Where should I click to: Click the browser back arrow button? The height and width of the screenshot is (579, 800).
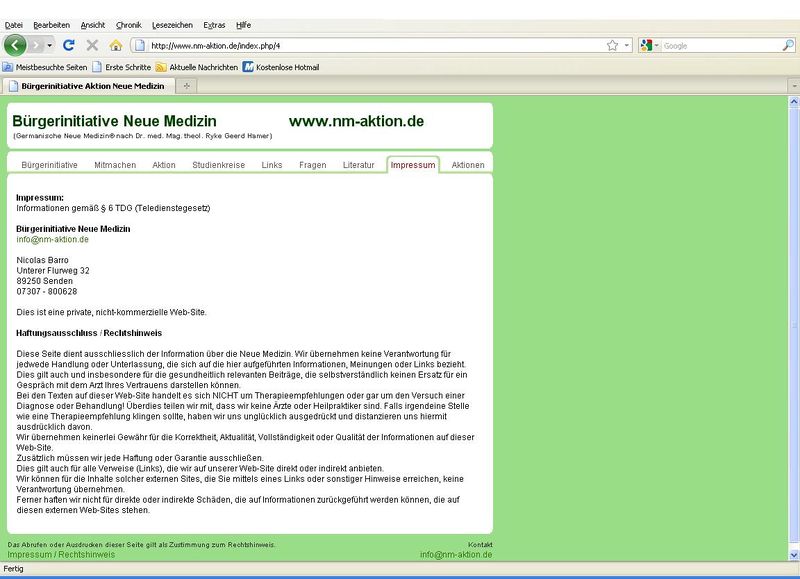[x=16, y=45]
